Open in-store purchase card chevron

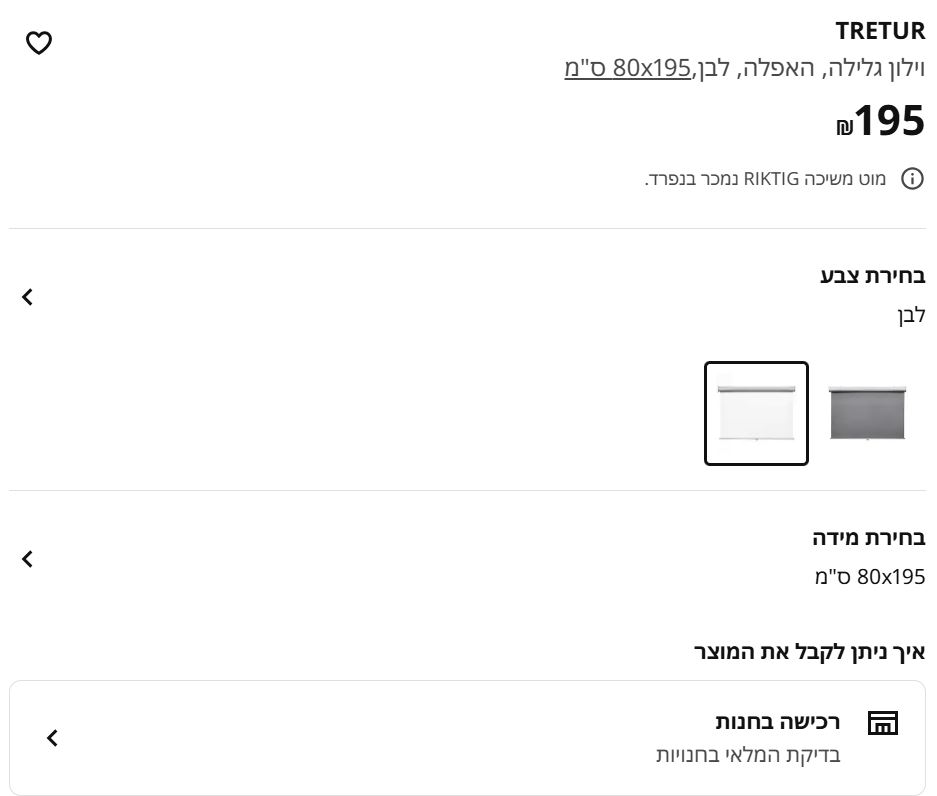52,738
